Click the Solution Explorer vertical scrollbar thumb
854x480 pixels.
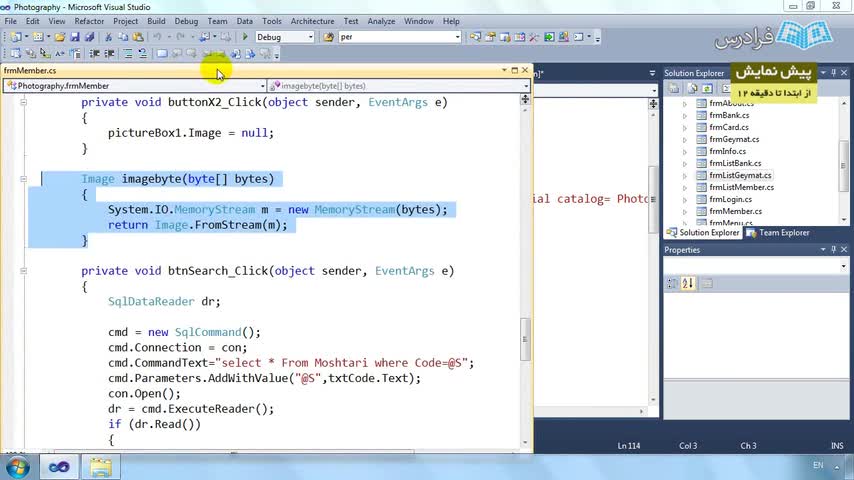point(844,166)
